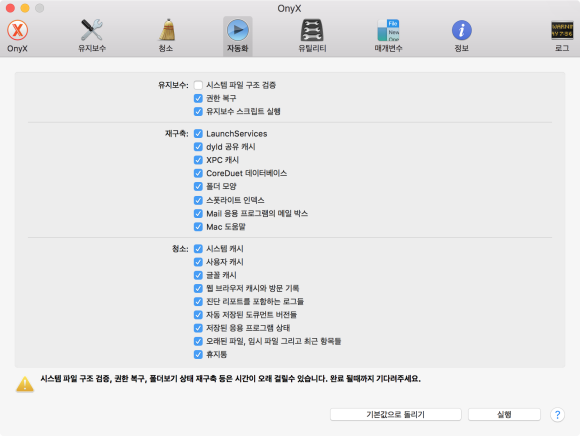Open the 정보 info icon
Screen dimensions: 580x436
[x=462, y=30]
